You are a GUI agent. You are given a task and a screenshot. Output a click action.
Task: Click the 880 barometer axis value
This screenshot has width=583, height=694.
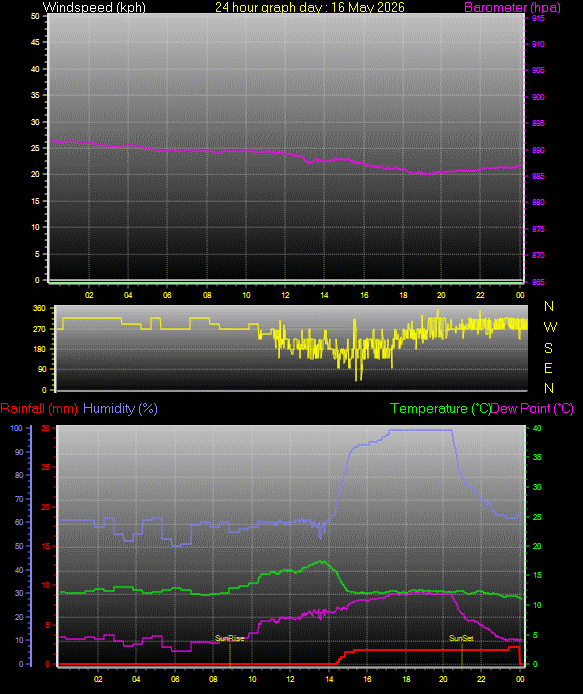[538, 202]
